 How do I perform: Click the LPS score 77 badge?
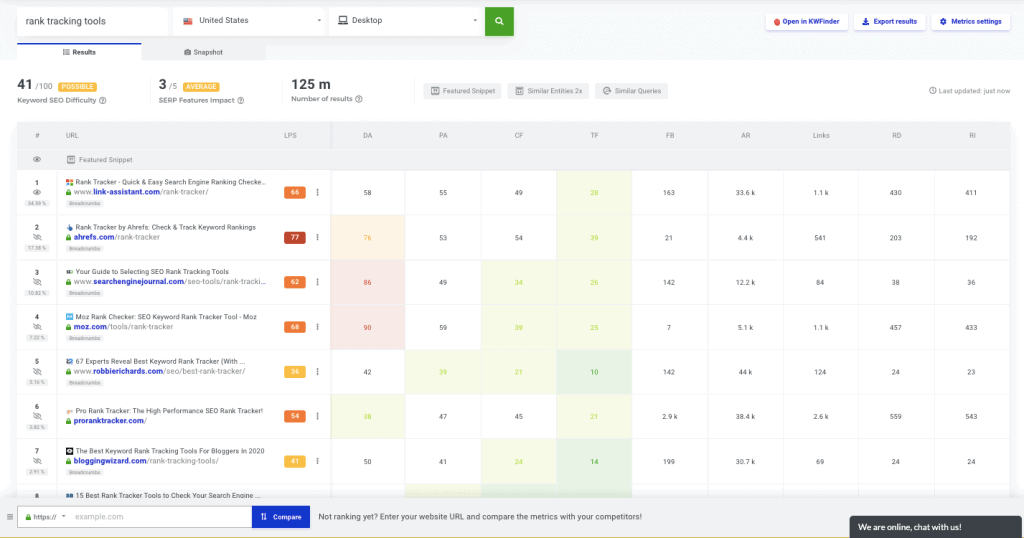[x=295, y=238]
